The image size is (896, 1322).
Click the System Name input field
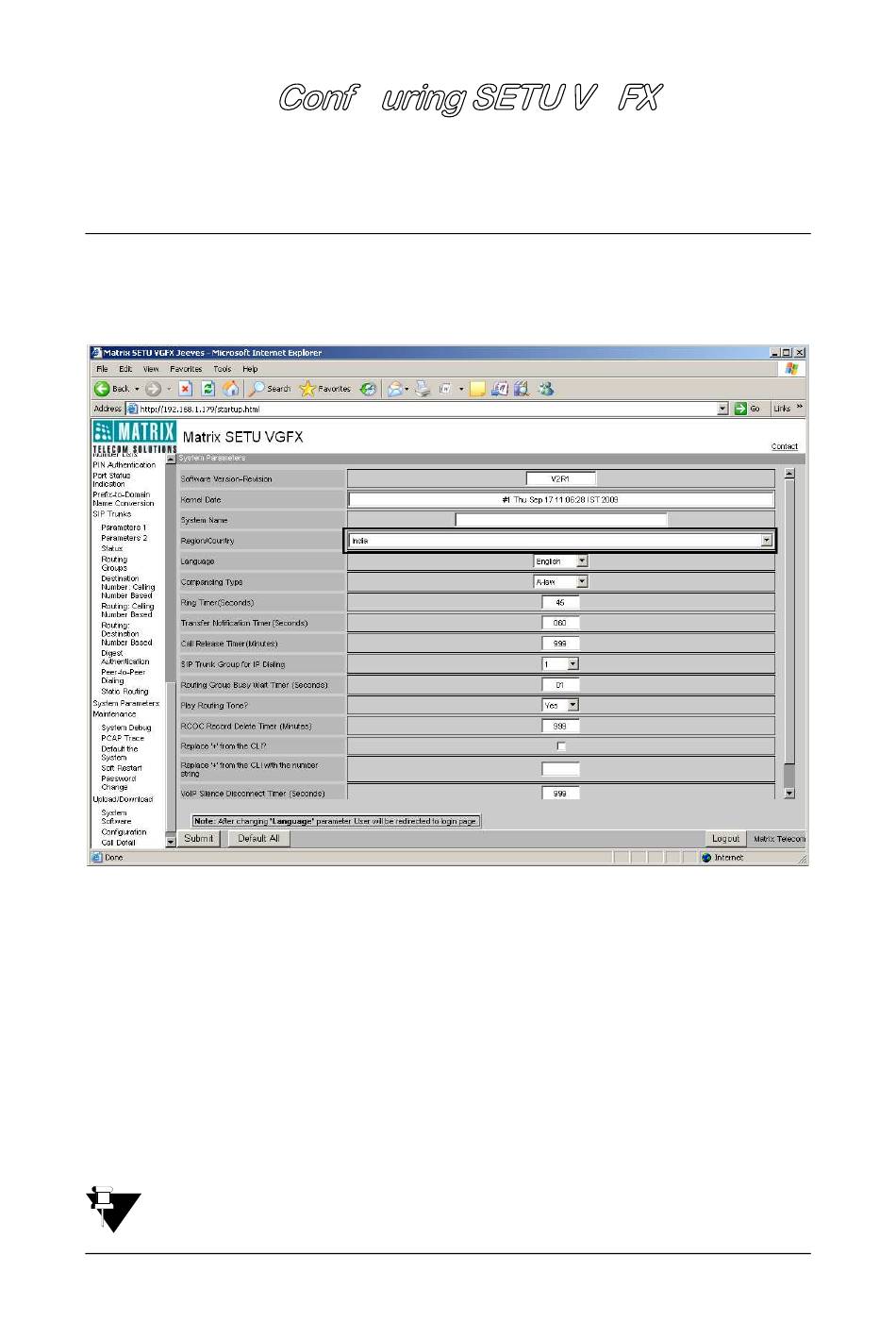coord(560,520)
